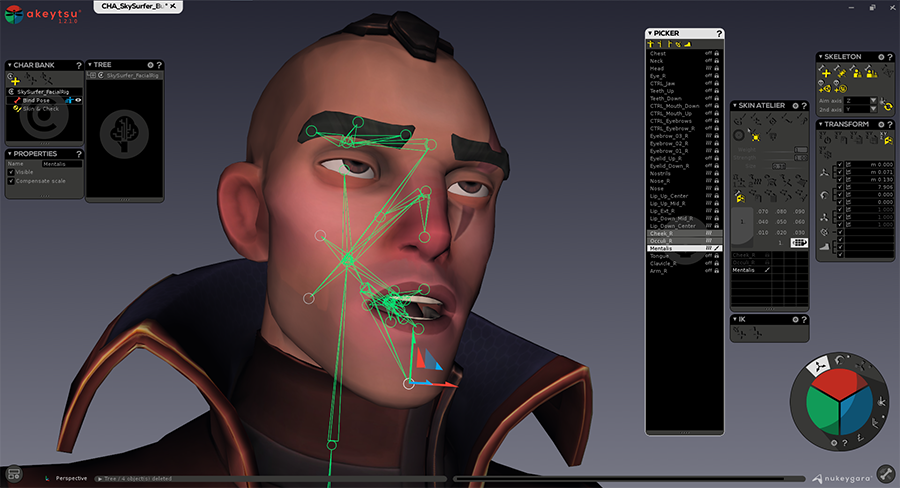
Task: Collapse the Skin Atelier panel
Action: point(735,106)
